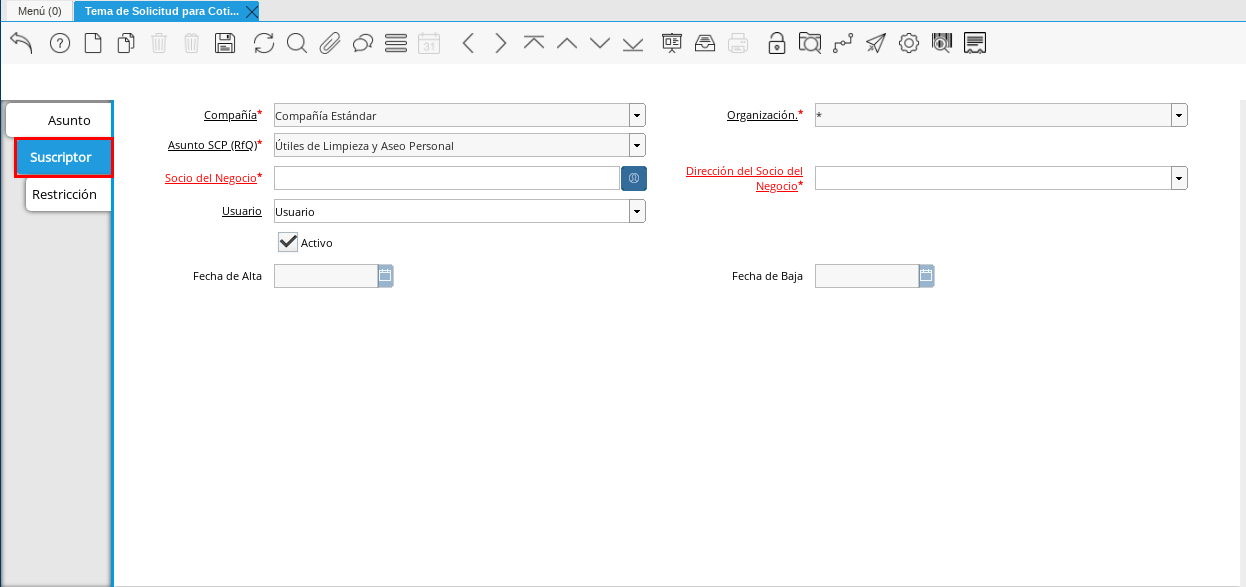Open the zoom across folder-magnifier icon
This screenshot has width=1246, height=587.
pos(810,43)
